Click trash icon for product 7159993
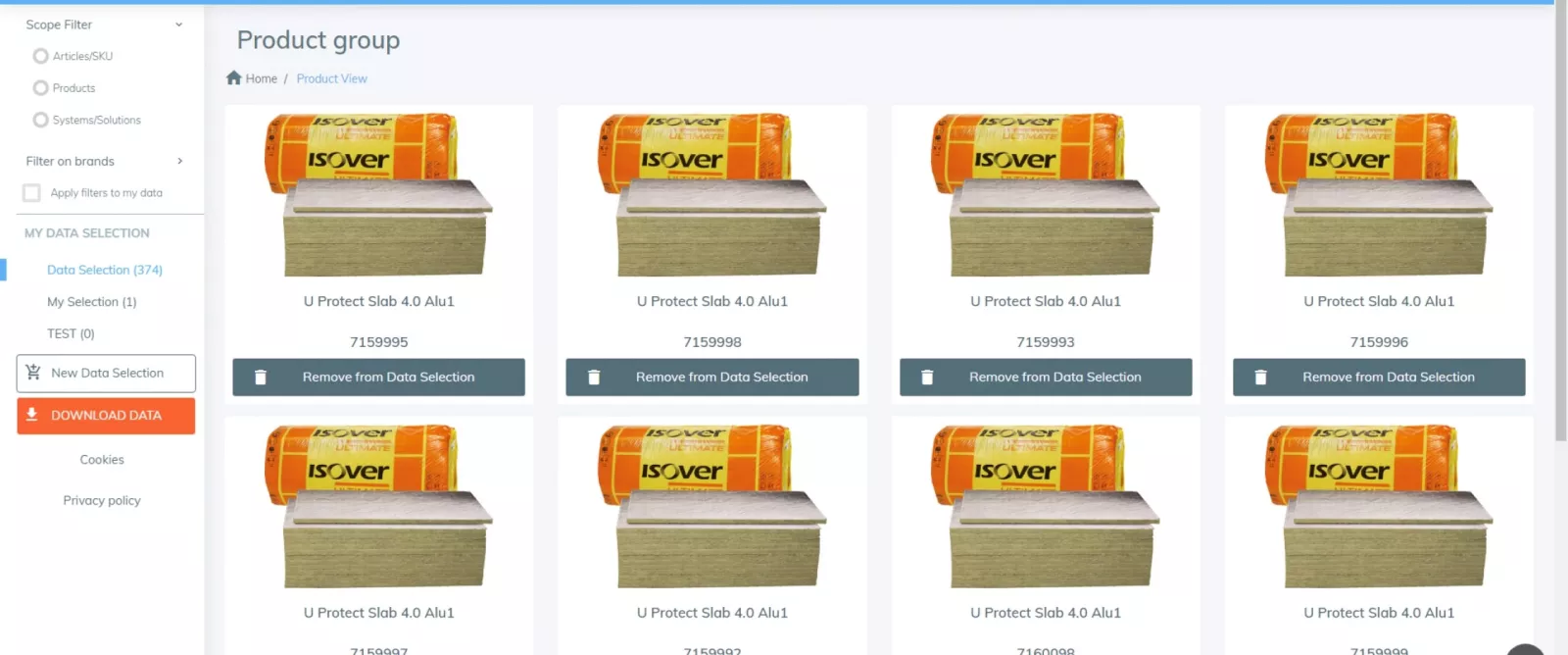The image size is (1568, 655). [927, 378]
